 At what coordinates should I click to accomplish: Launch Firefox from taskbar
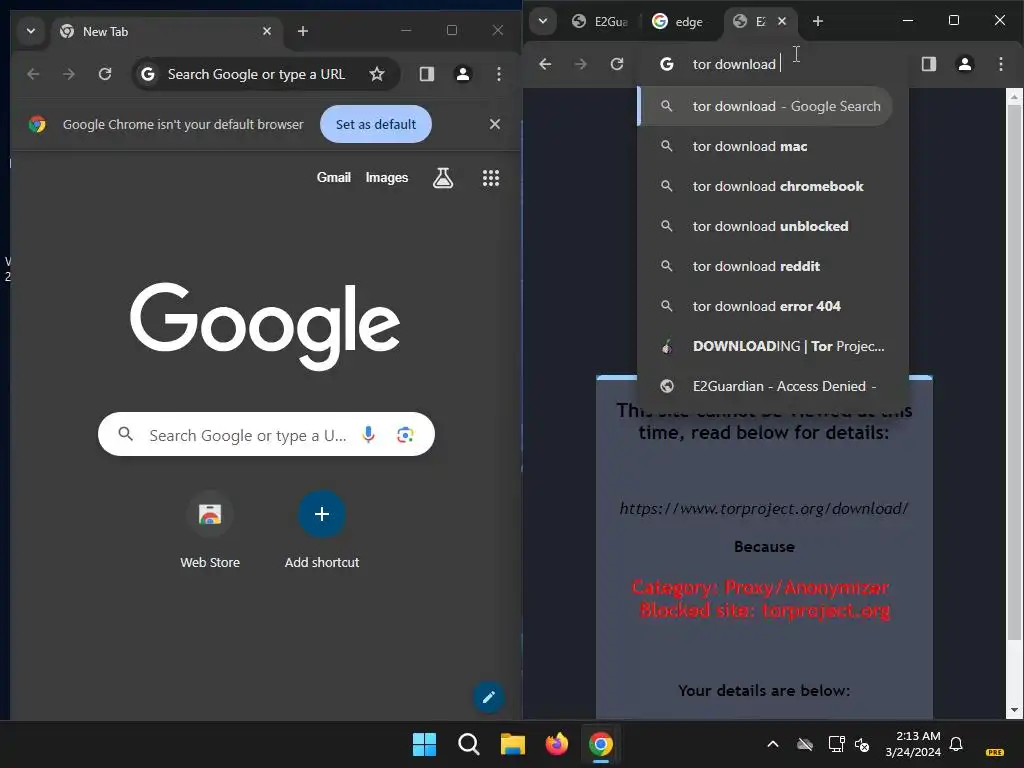pos(556,744)
